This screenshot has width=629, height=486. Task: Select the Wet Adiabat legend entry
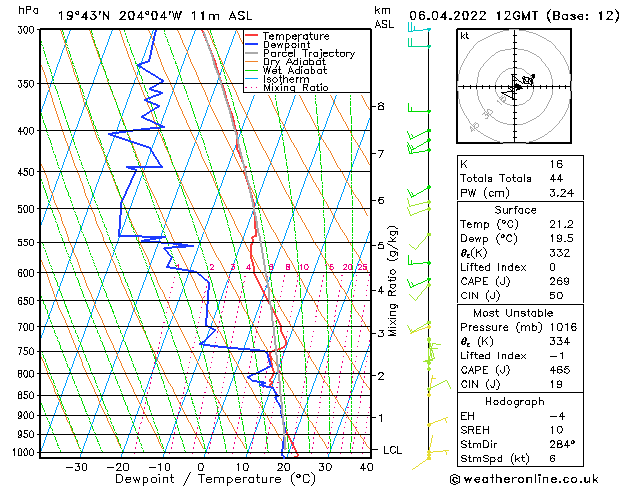(x=295, y=70)
